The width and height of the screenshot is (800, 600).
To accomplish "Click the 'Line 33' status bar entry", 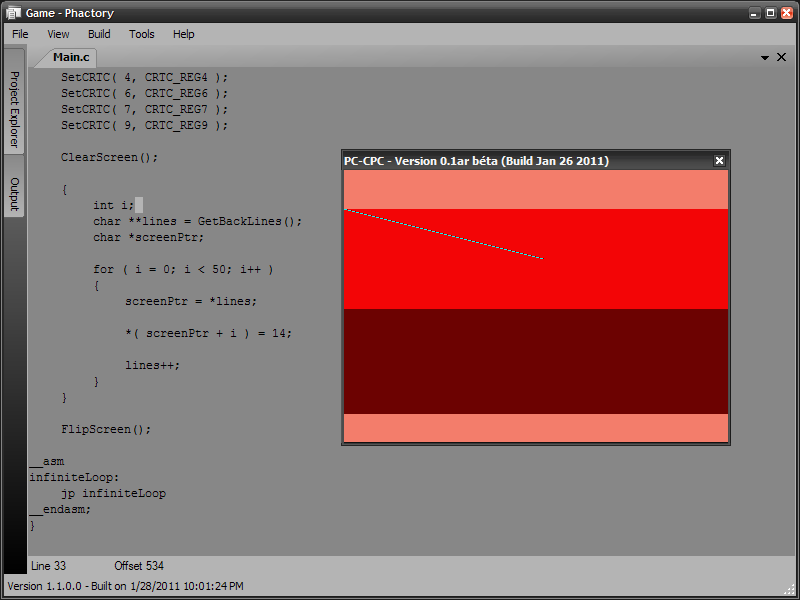I will [x=48, y=566].
